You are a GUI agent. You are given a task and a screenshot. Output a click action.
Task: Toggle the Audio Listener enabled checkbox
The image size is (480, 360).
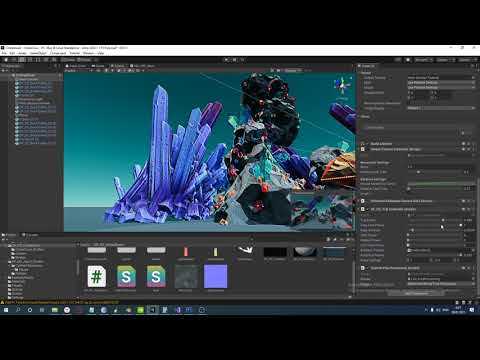368,144
